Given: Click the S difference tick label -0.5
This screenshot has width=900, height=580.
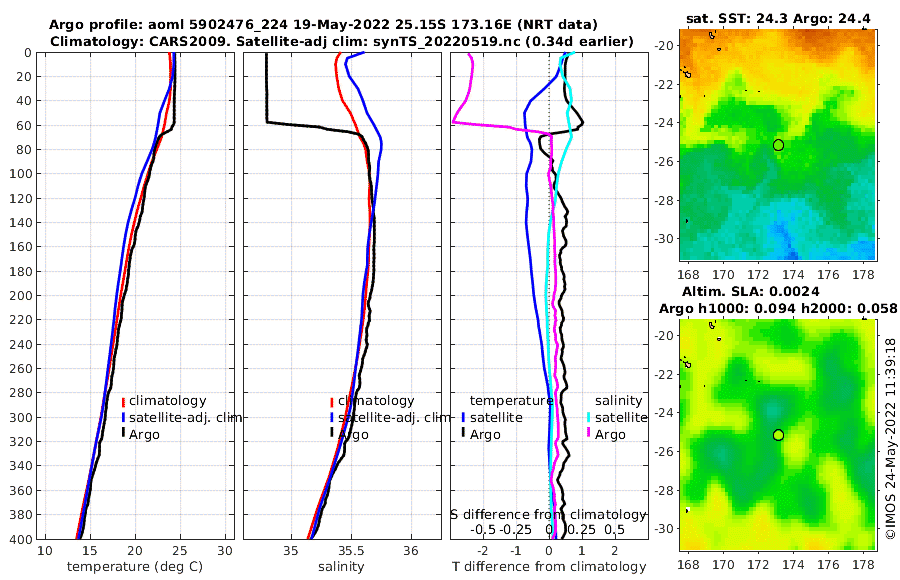Looking at the screenshot, I should tap(483, 530).
